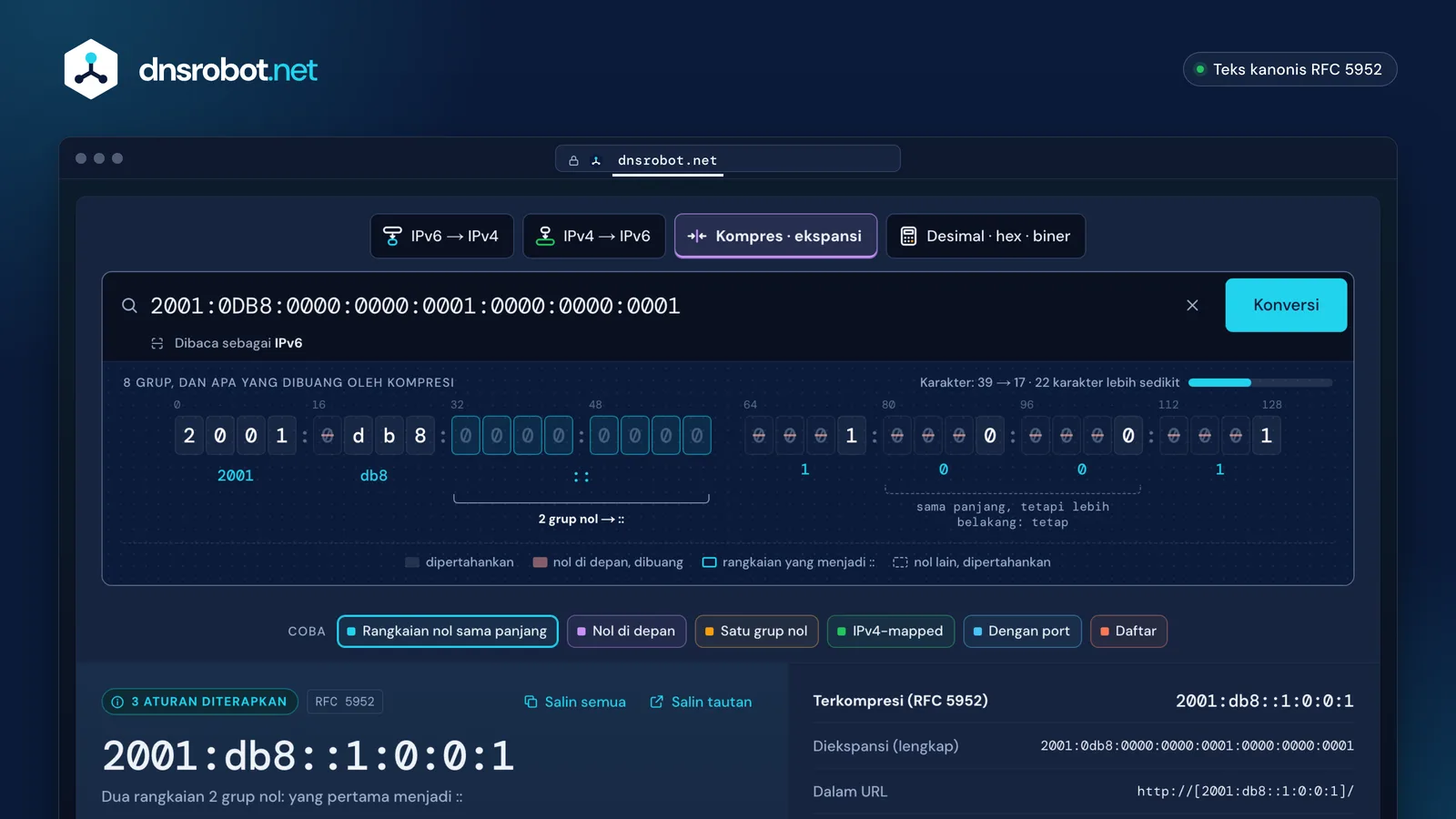This screenshot has height=819, width=1456.
Task: Click the large result 2001:db8::1:0:0:1
Action: (308, 756)
